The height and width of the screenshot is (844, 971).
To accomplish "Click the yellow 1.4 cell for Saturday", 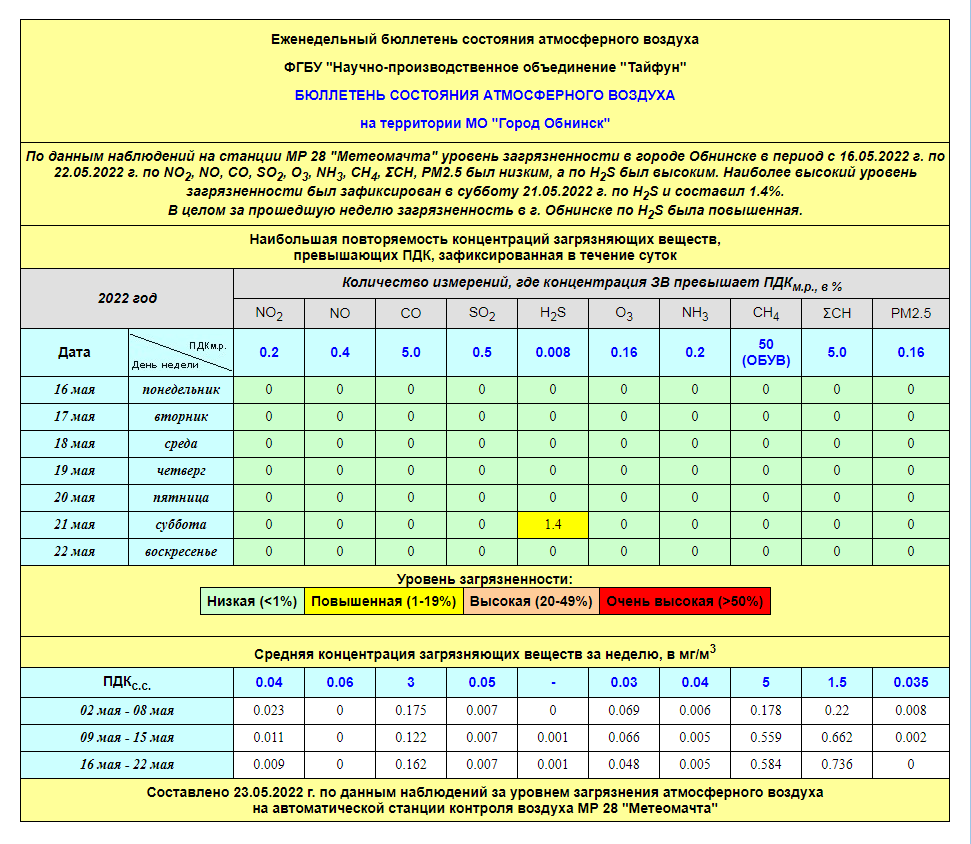I will coord(553,524).
